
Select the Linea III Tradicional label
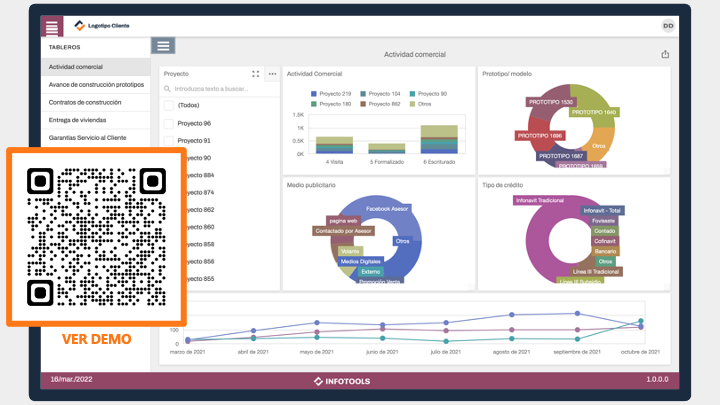(596, 272)
